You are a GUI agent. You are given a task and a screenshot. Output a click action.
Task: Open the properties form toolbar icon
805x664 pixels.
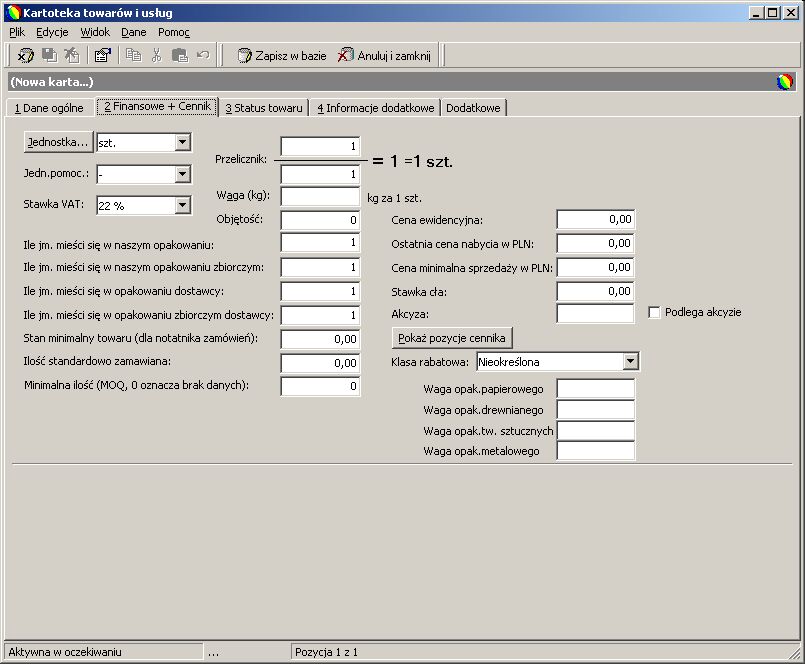click(103, 55)
